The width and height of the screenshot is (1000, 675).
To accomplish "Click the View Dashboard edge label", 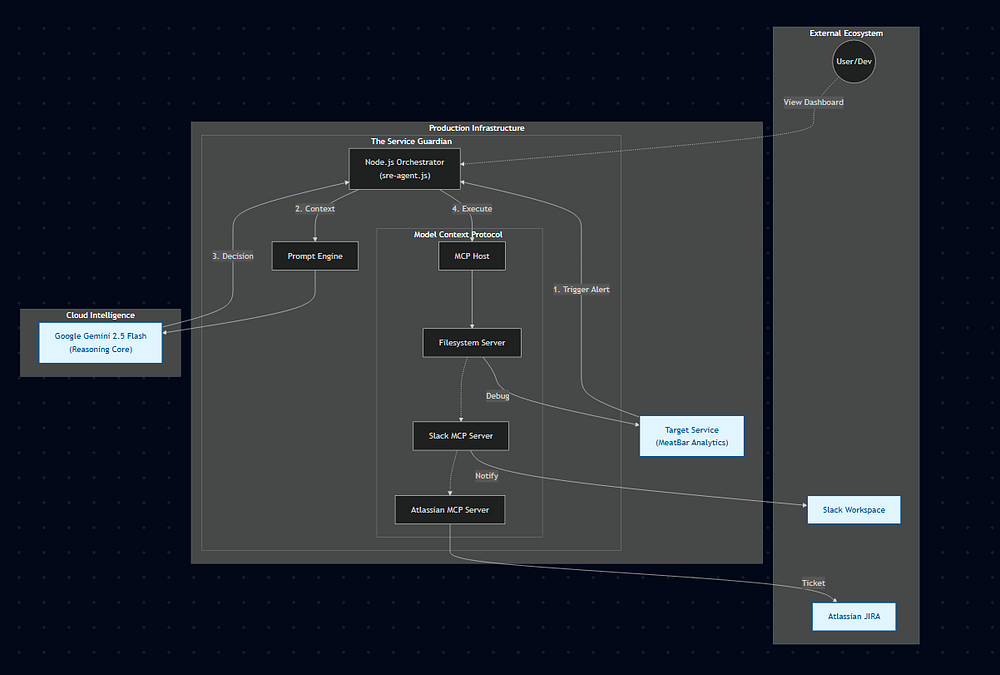I will (813, 102).
